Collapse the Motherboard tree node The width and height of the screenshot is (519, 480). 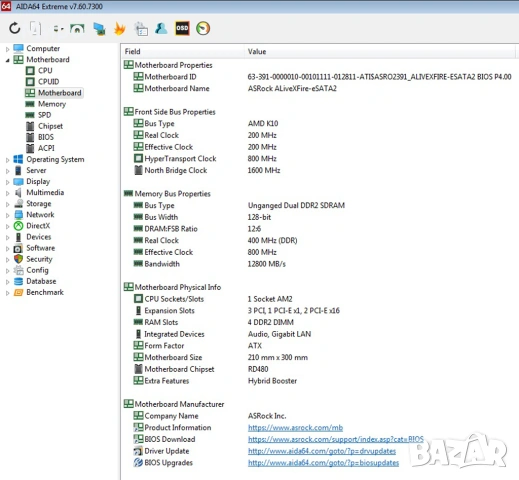click(x=7, y=60)
